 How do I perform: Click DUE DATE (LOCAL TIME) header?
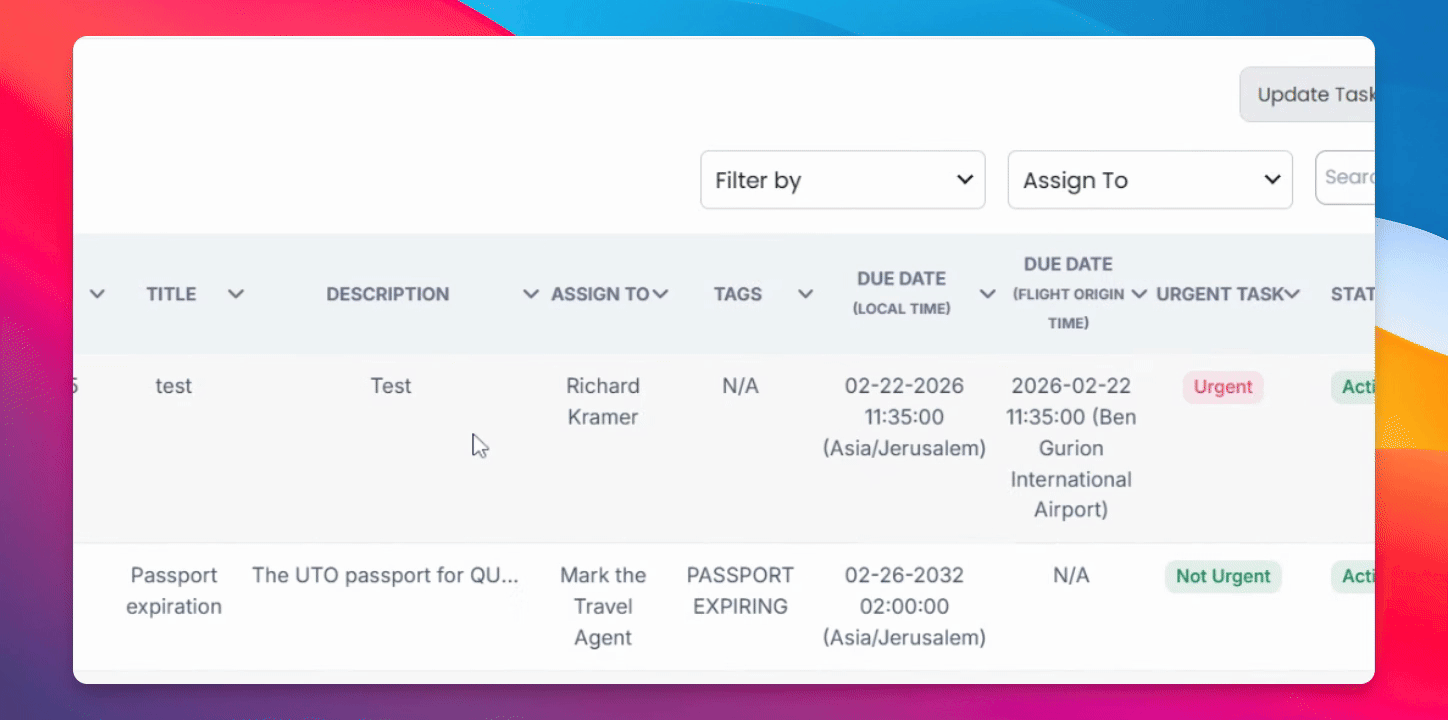click(902, 293)
